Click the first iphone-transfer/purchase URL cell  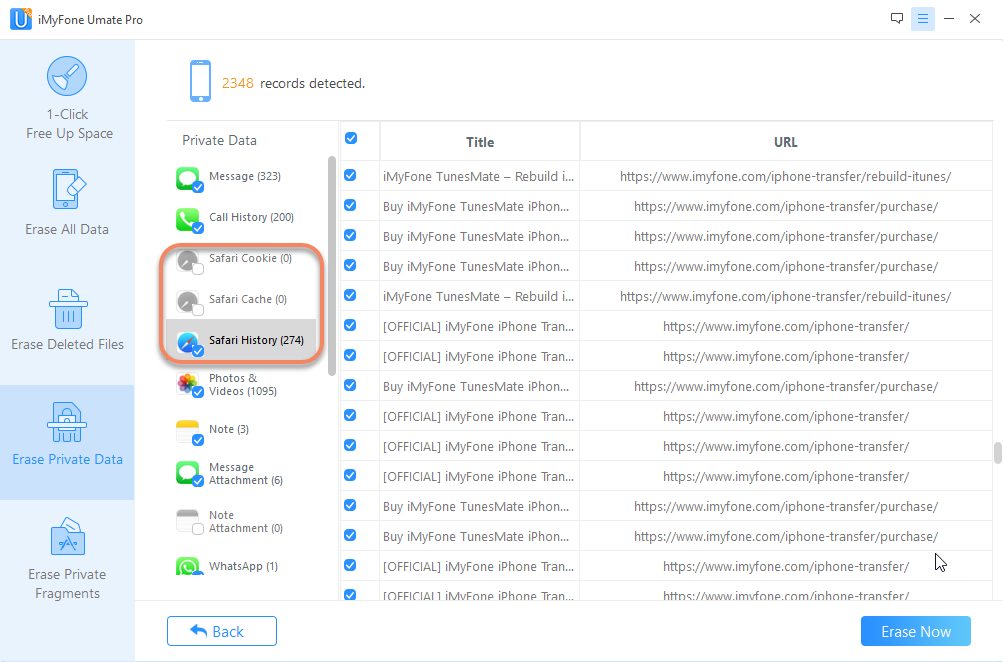click(786, 207)
